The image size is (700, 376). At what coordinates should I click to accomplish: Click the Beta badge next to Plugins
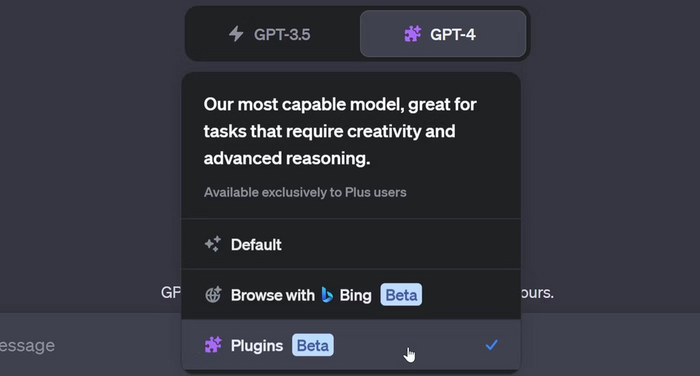click(x=312, y=345)
